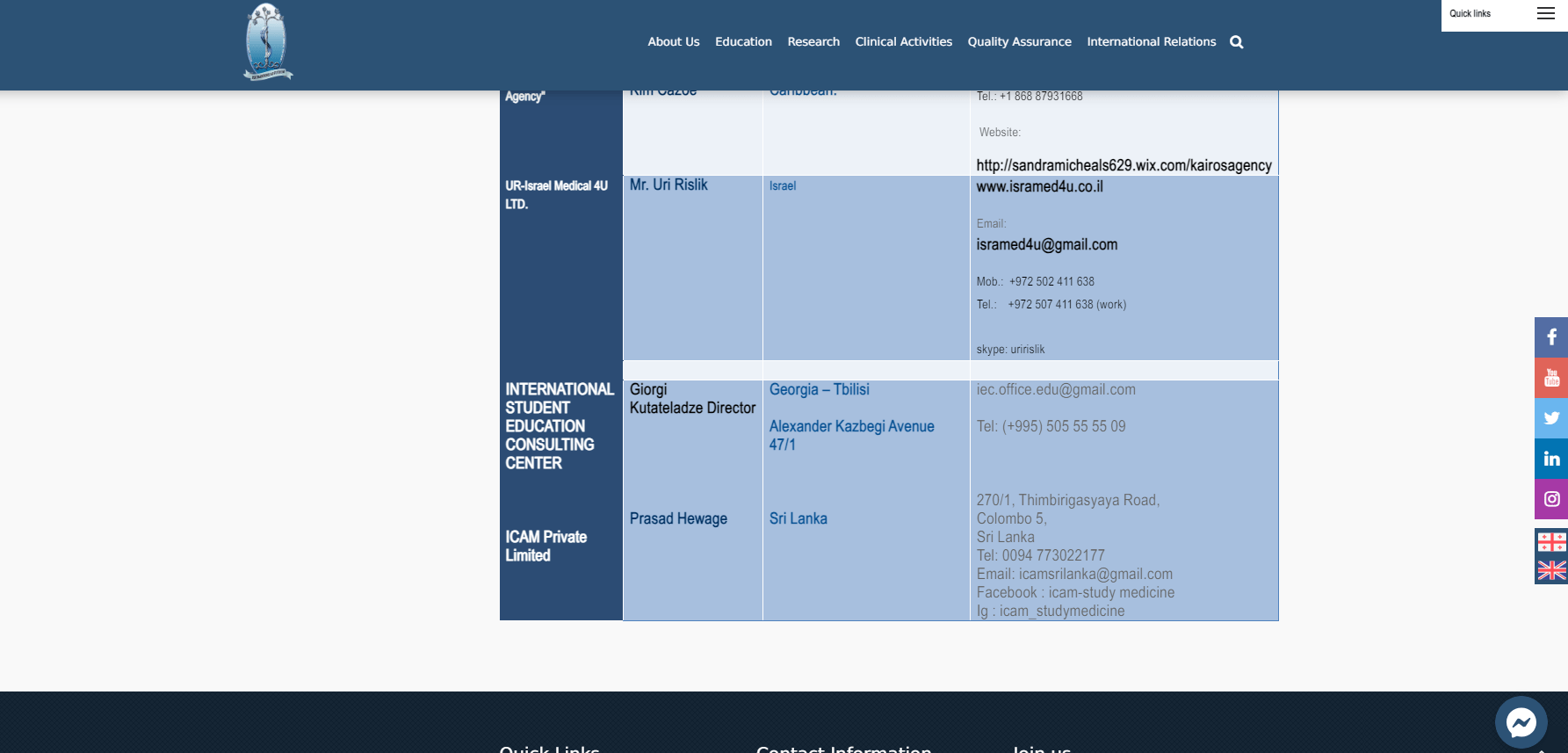Click Email: icamsrilanka@gmail.com text
This screenshot has height=753, width=1568.
[1074, 574]
